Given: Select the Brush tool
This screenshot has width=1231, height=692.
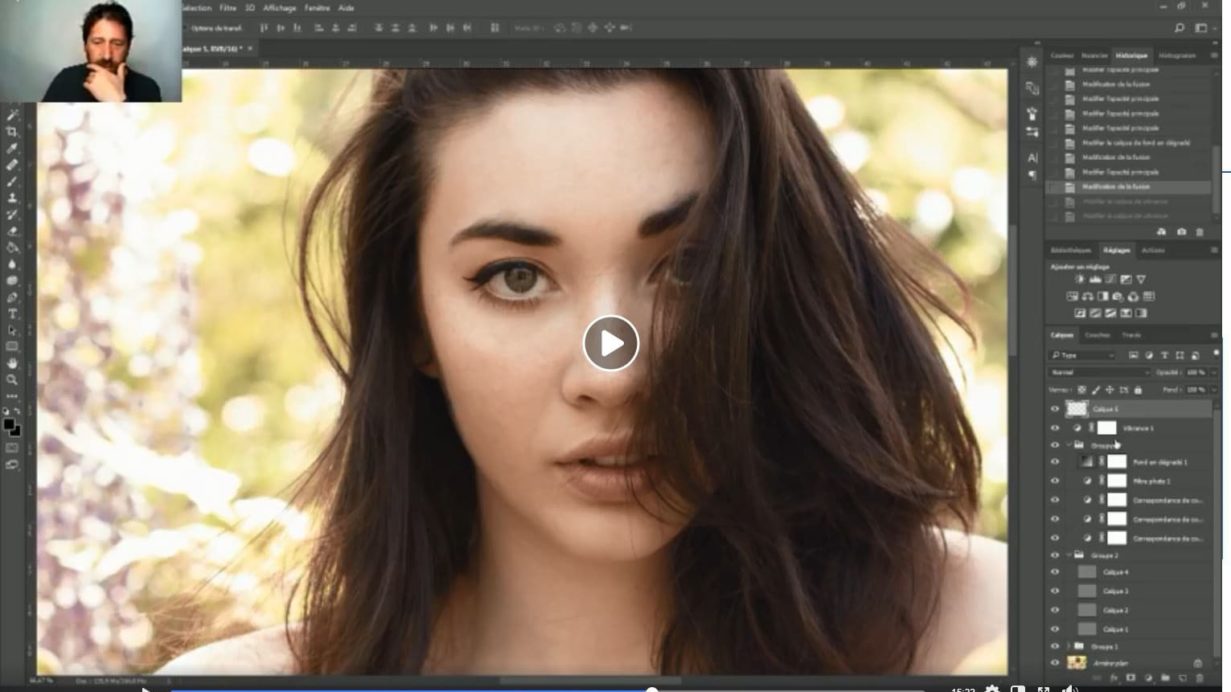Looking at the screenshot, I should (12, 180).
